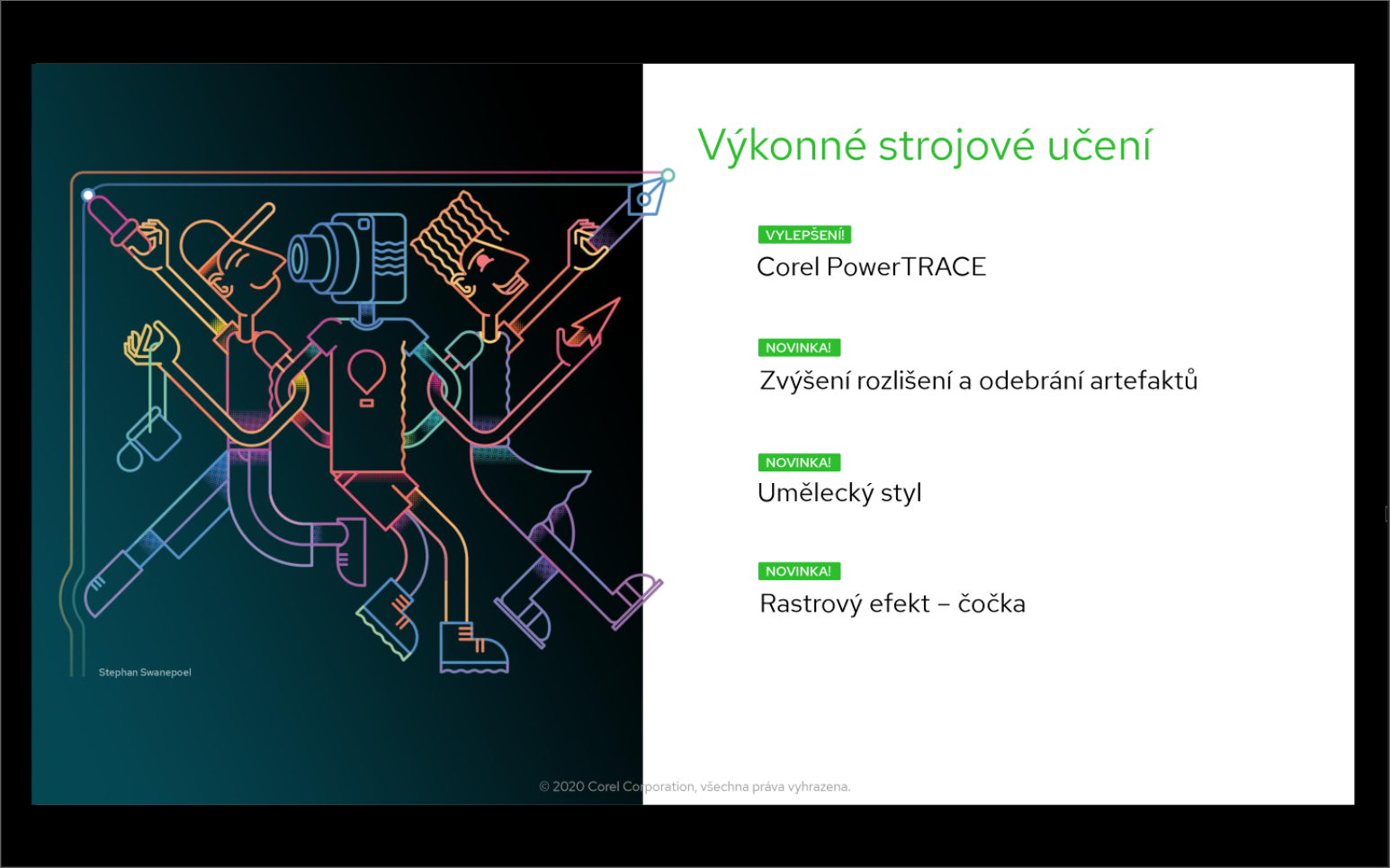This screenshot has width=1390, height=868.
Task: Click the NOVINKA! badge above Umělecký styl
Action: 798,462
